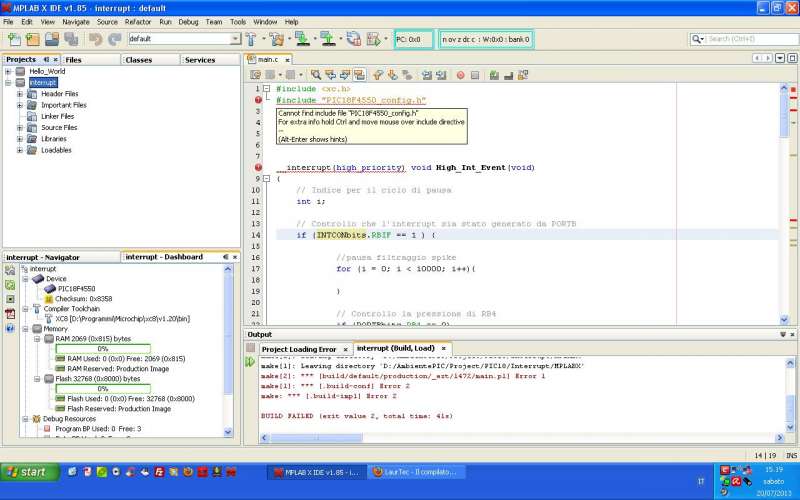Select the main.c editor tab
This screenshot has height=500, width=800.
coord(268,60)
